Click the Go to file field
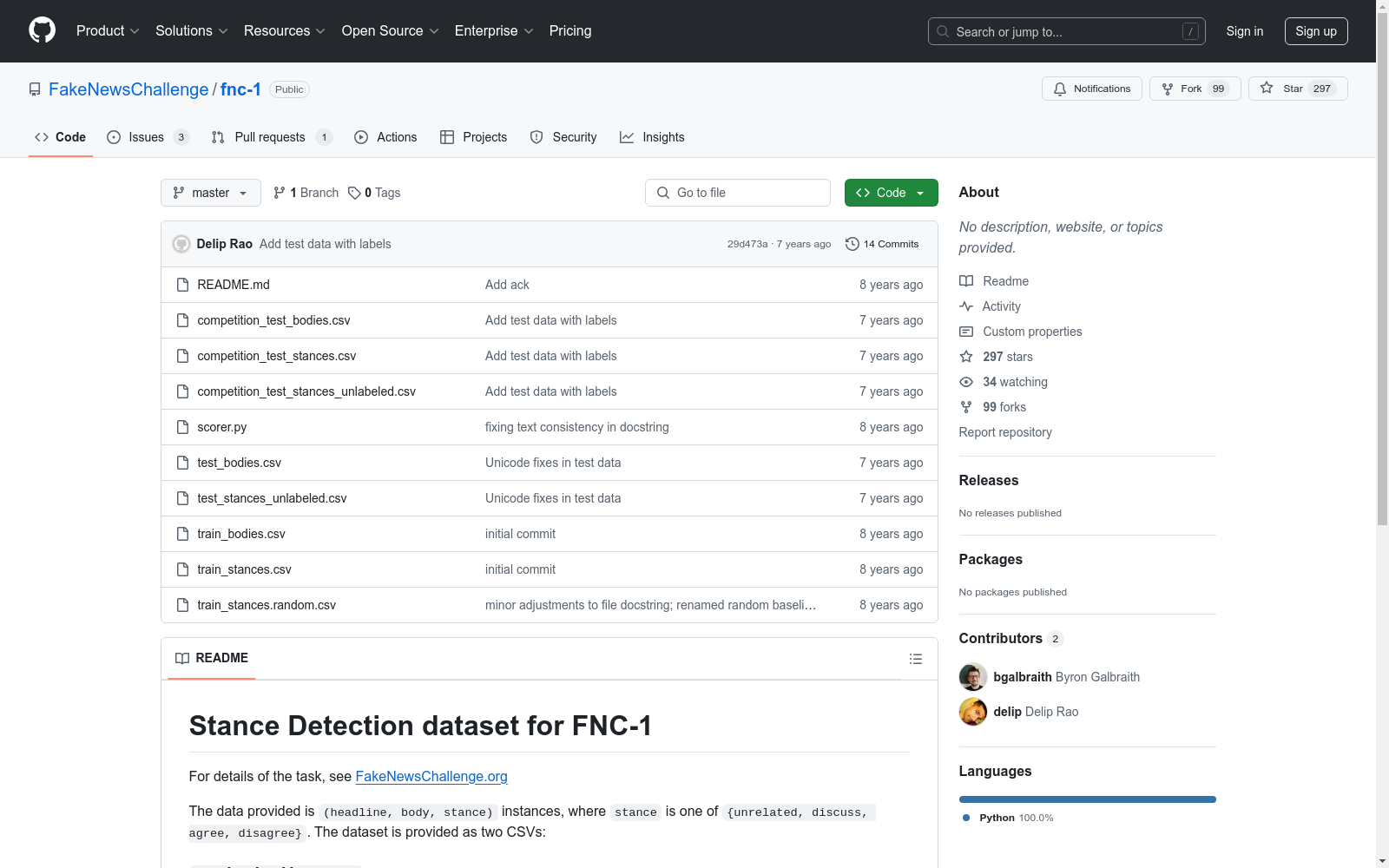 coord(738,193)
